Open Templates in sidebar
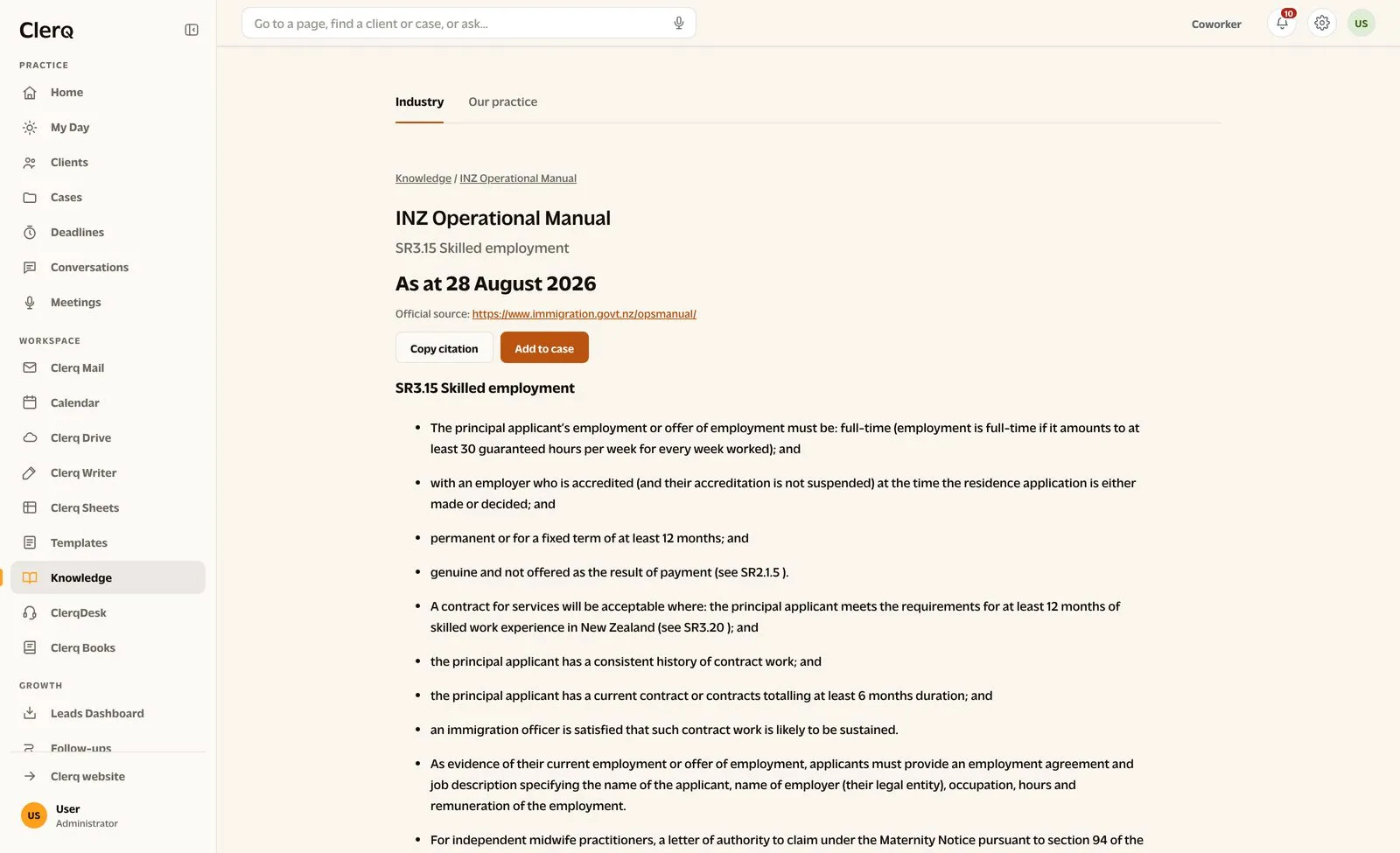This screenshot has width=1400, height=853. pos(108,543)
